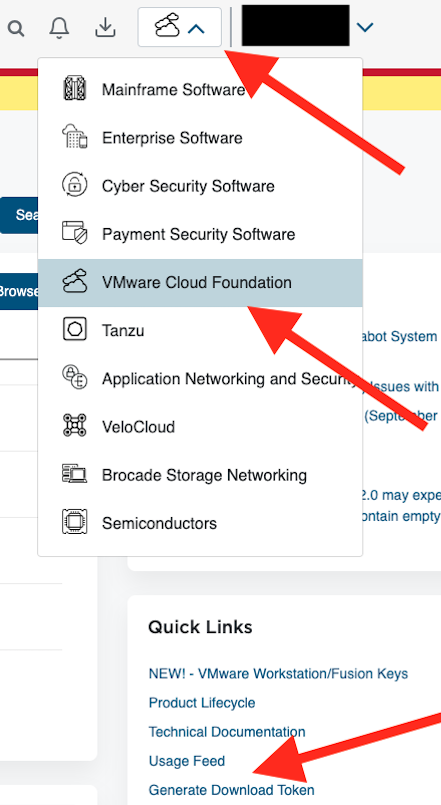Click Generate Download Token link
Screen dimensions: 441x805
[231, 790]
